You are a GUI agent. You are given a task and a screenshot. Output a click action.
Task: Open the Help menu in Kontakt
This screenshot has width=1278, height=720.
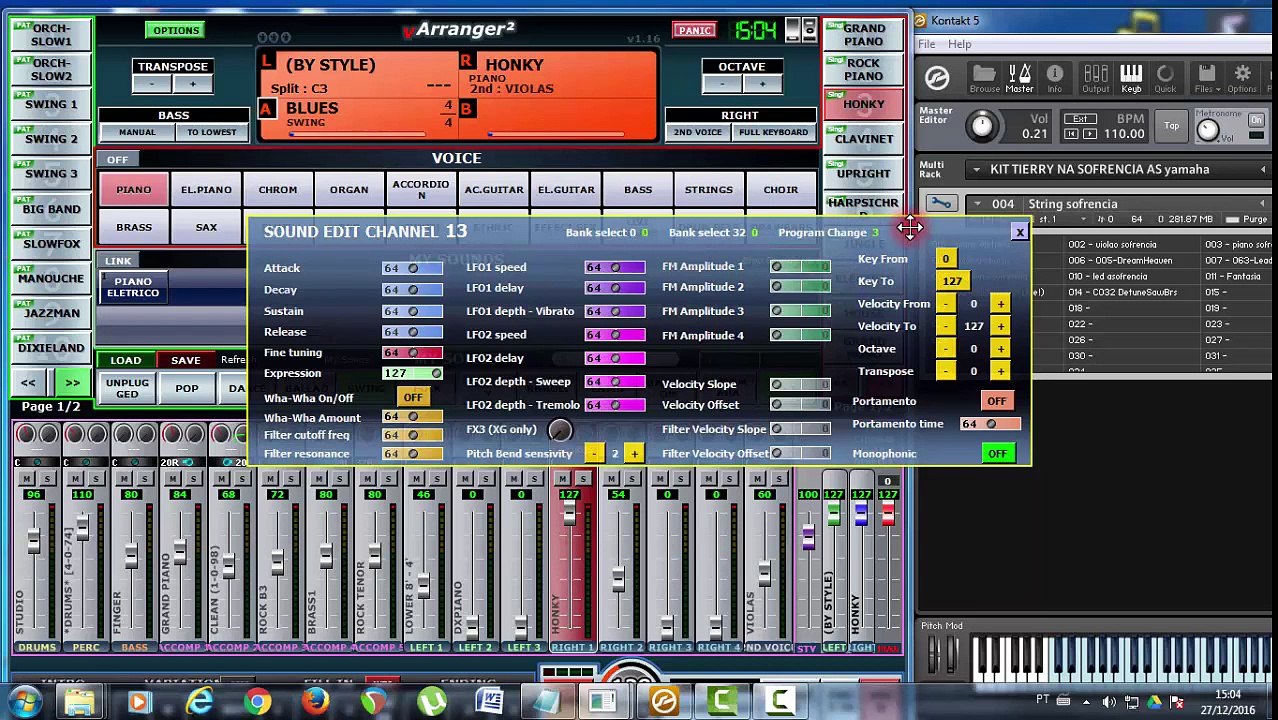coord(959,44)
